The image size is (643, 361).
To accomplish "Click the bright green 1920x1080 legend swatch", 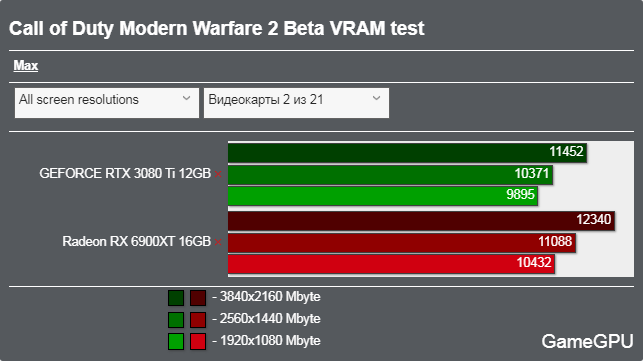I will (x=176, y=342).
